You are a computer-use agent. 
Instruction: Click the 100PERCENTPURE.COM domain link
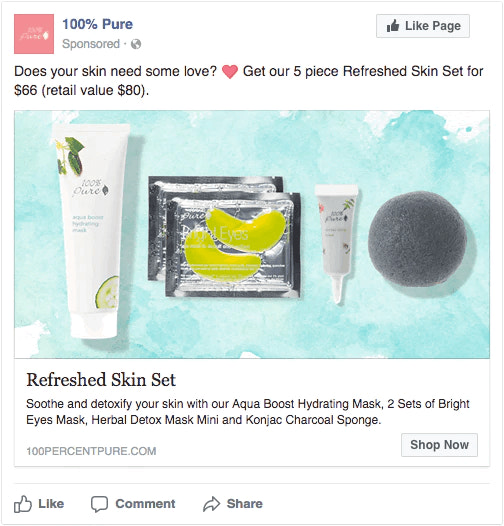click(x=91, y=451)
